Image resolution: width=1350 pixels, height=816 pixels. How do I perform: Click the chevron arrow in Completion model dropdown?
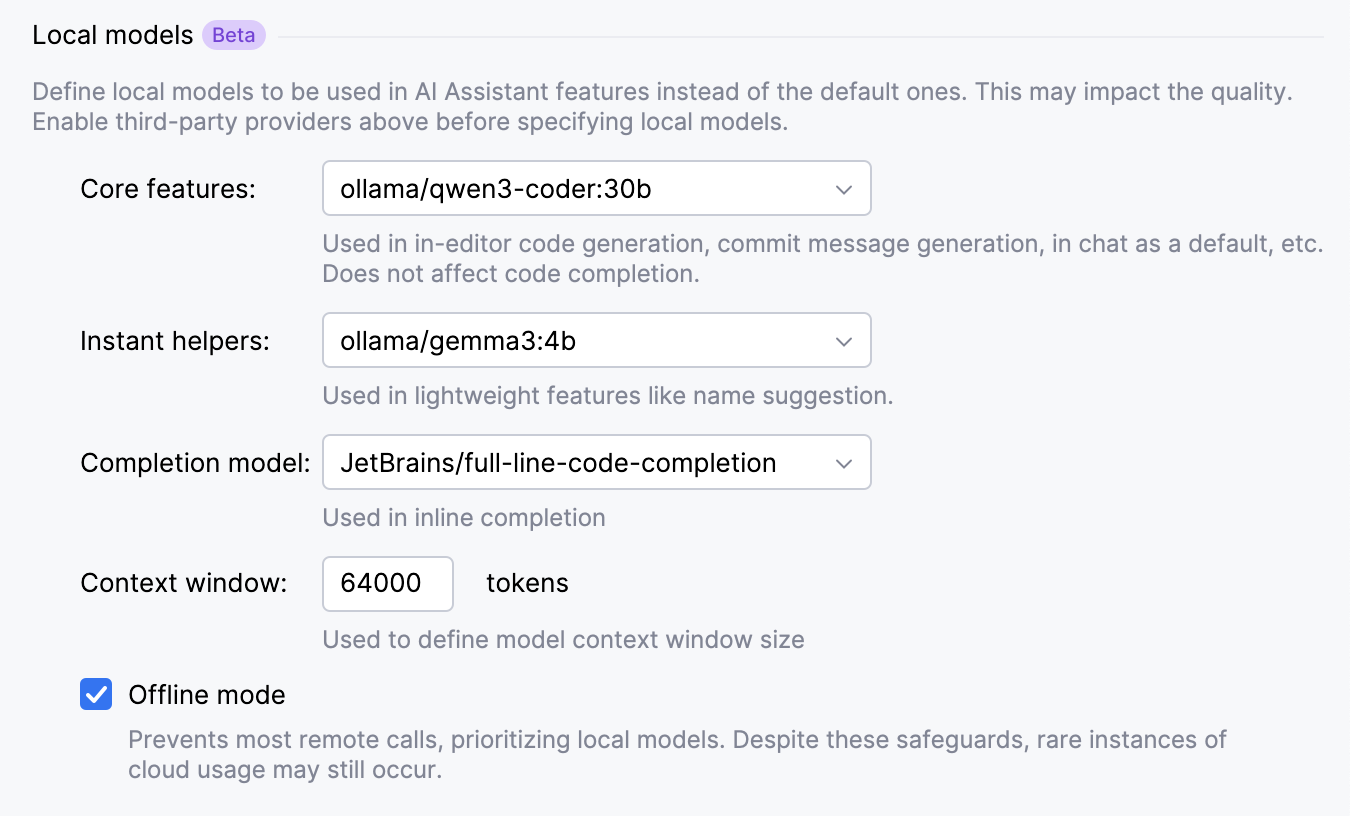click(x=844, y=463)
